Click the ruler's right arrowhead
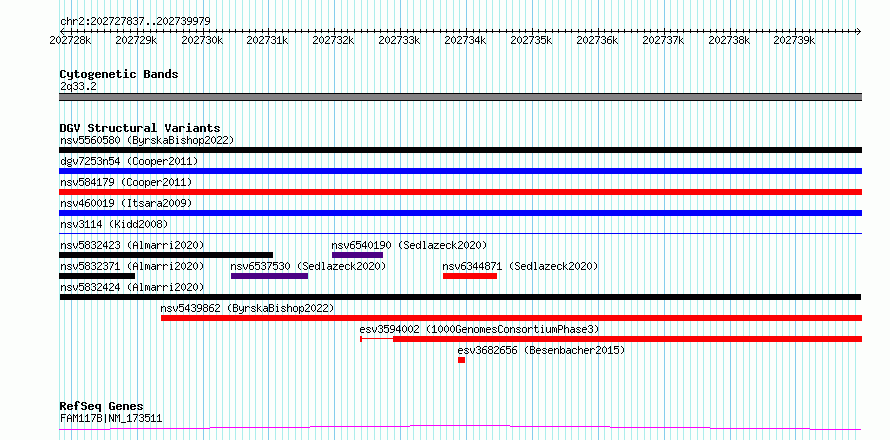 (x=859, y=31)
